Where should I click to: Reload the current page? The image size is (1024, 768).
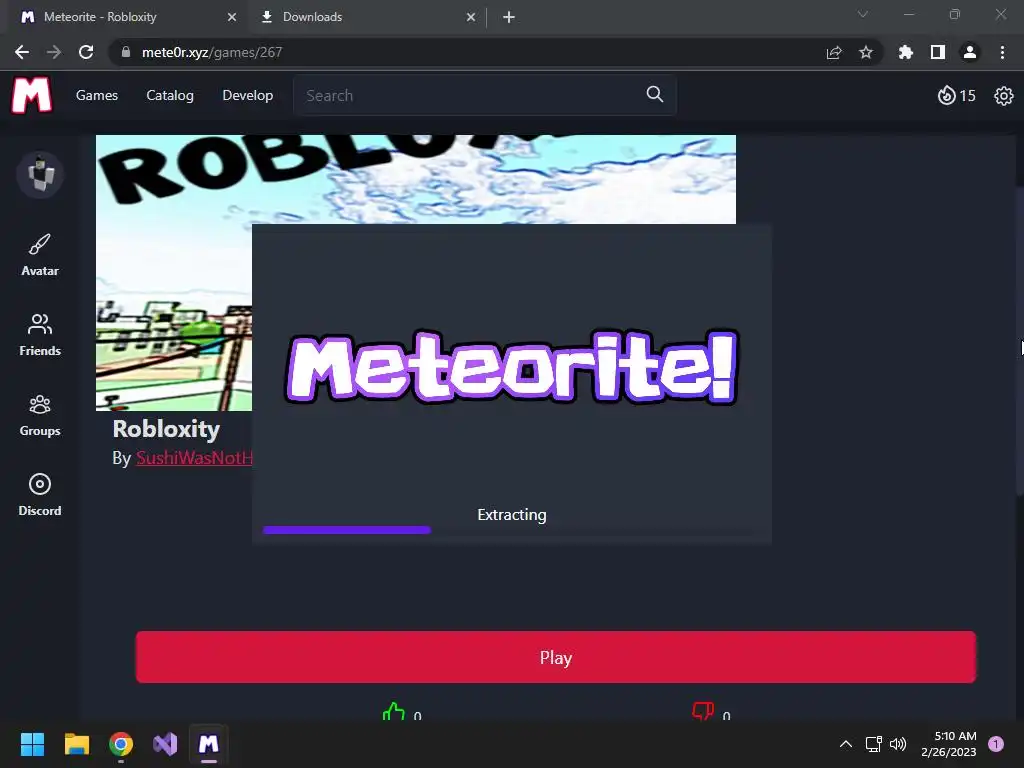pos(86,52)
